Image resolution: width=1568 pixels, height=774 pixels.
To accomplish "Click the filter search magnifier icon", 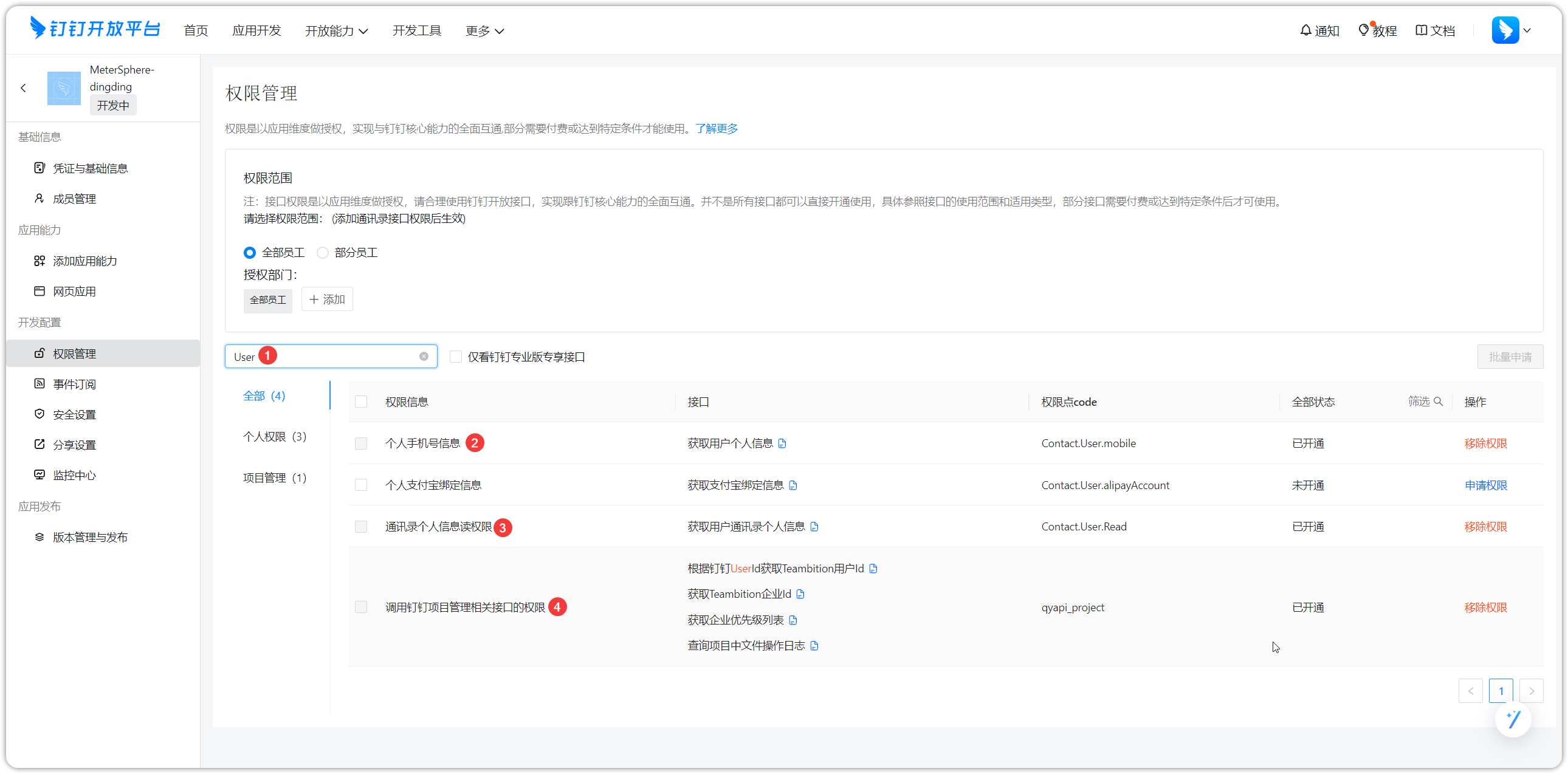I will tap(1439, 401).
